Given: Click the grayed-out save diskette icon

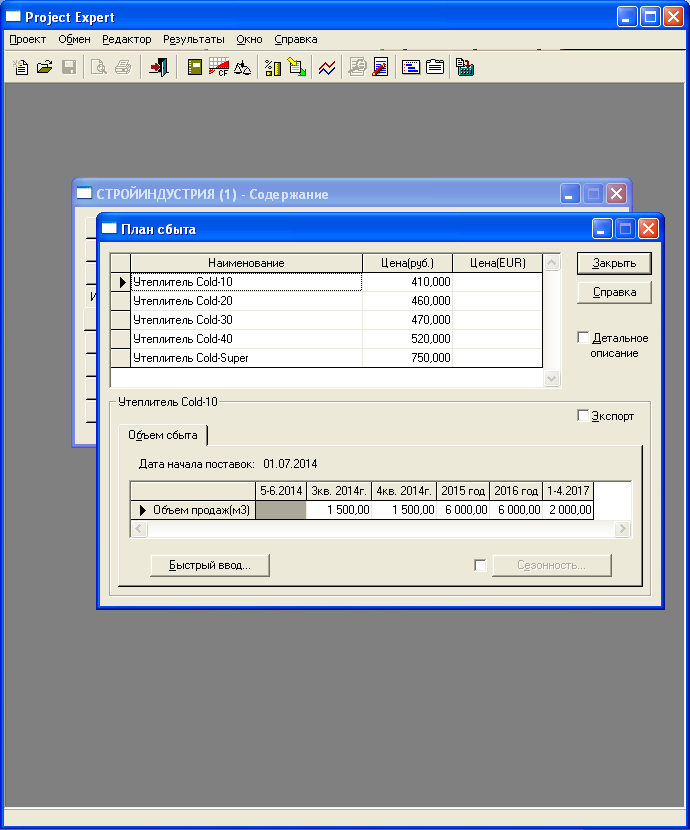Looking at the screenshot, I should point(69,67).
